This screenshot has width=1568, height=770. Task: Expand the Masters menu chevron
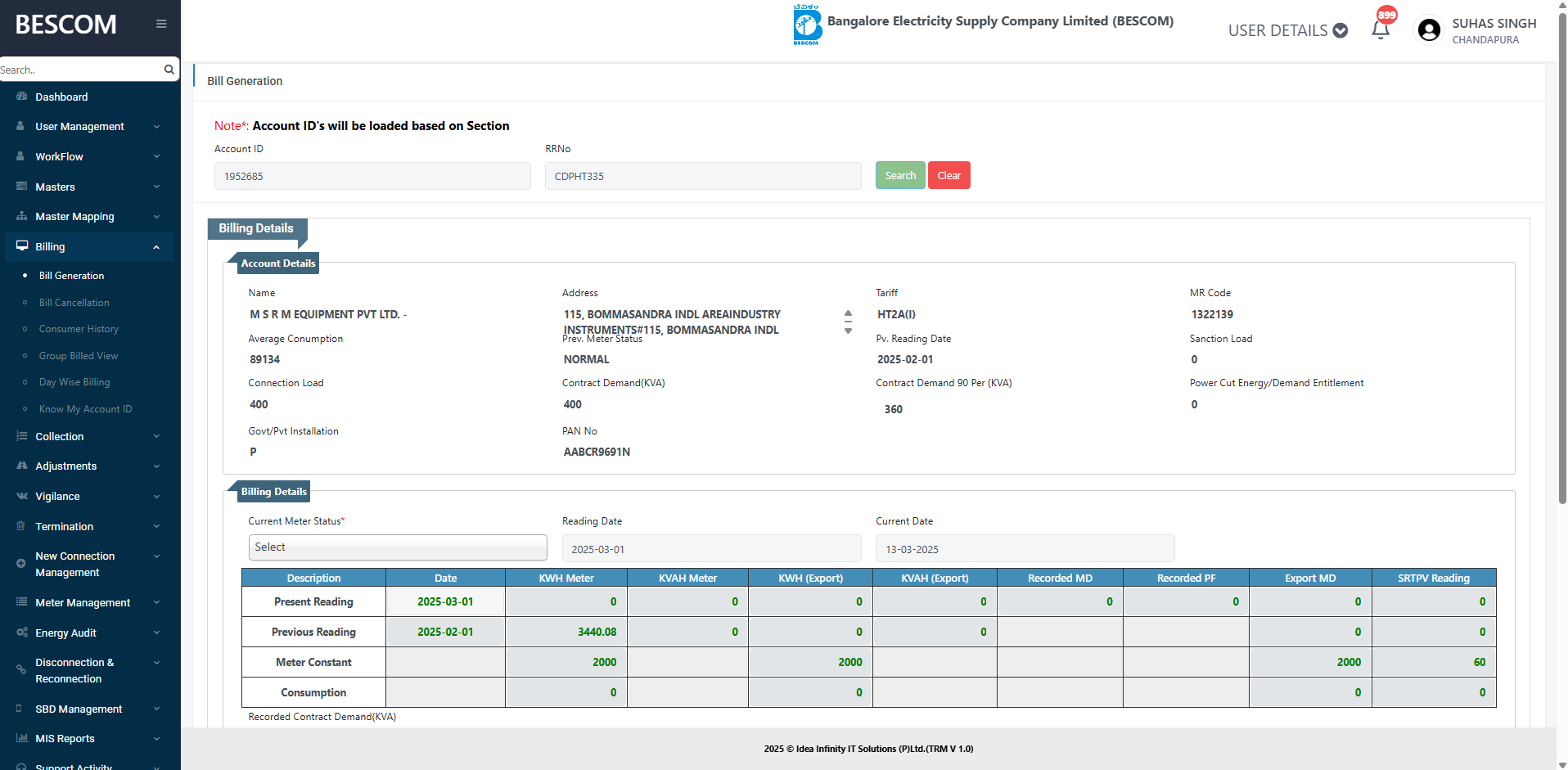(x=156, y=187)
